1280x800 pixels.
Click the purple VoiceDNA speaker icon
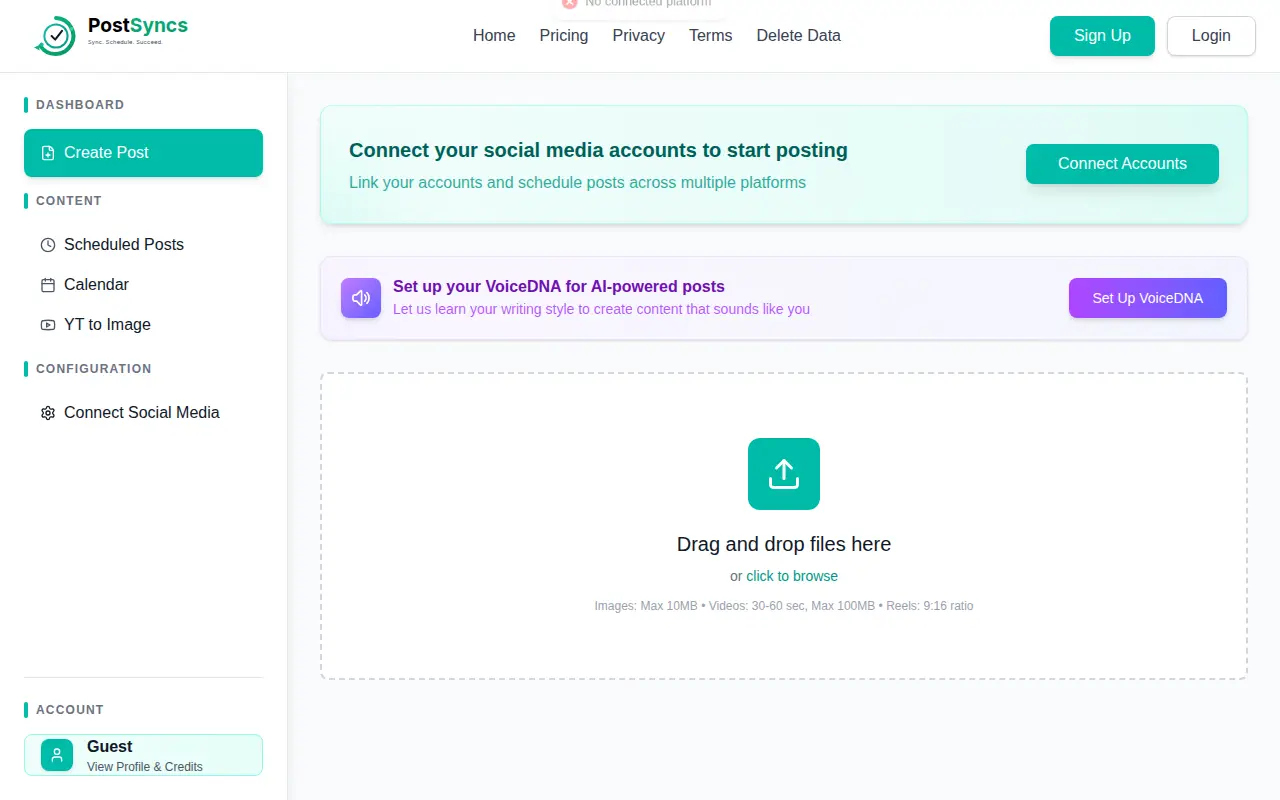click(x=361, y=298)
